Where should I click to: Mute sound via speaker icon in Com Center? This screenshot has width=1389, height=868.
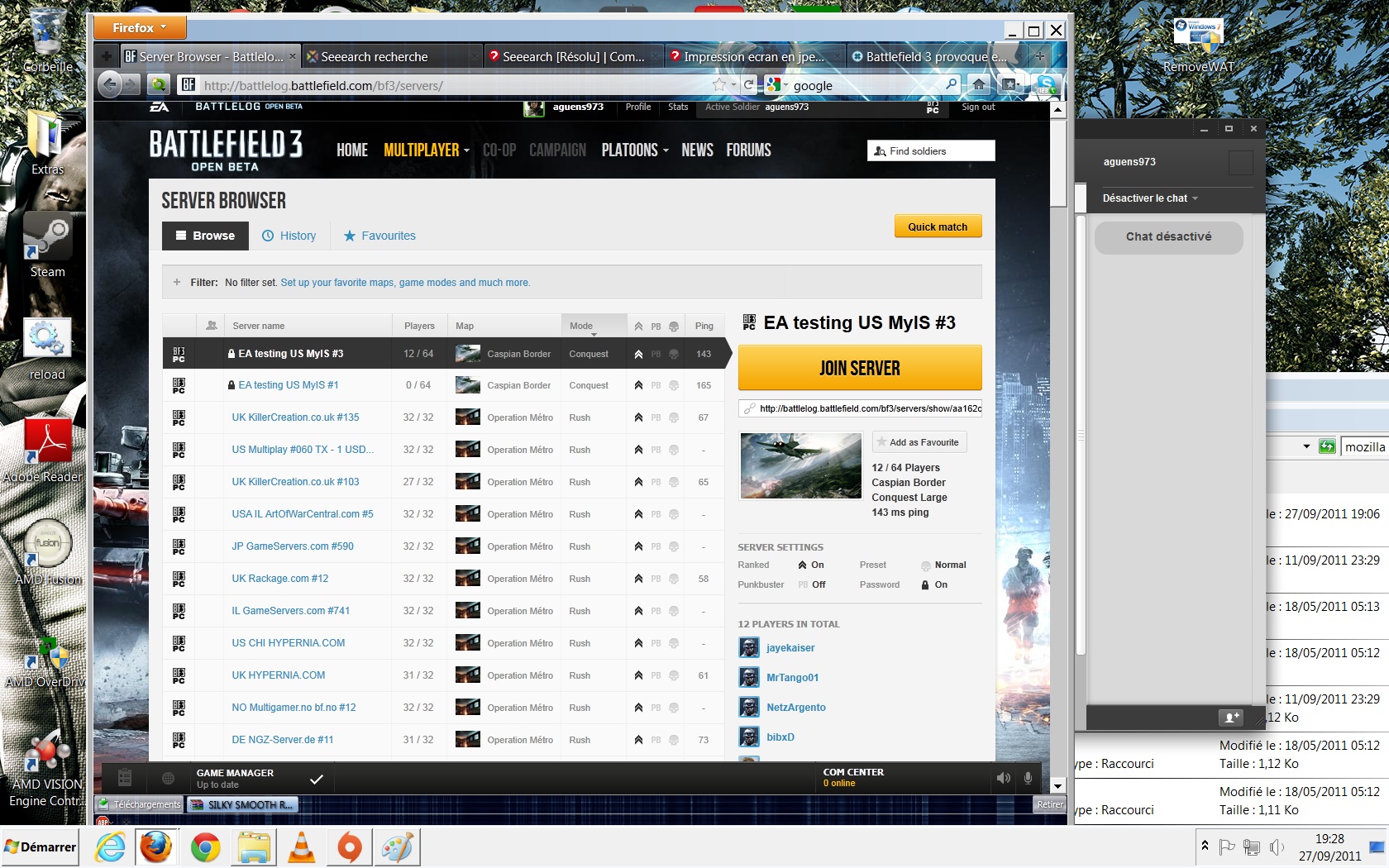click(x=1004, y=778)
